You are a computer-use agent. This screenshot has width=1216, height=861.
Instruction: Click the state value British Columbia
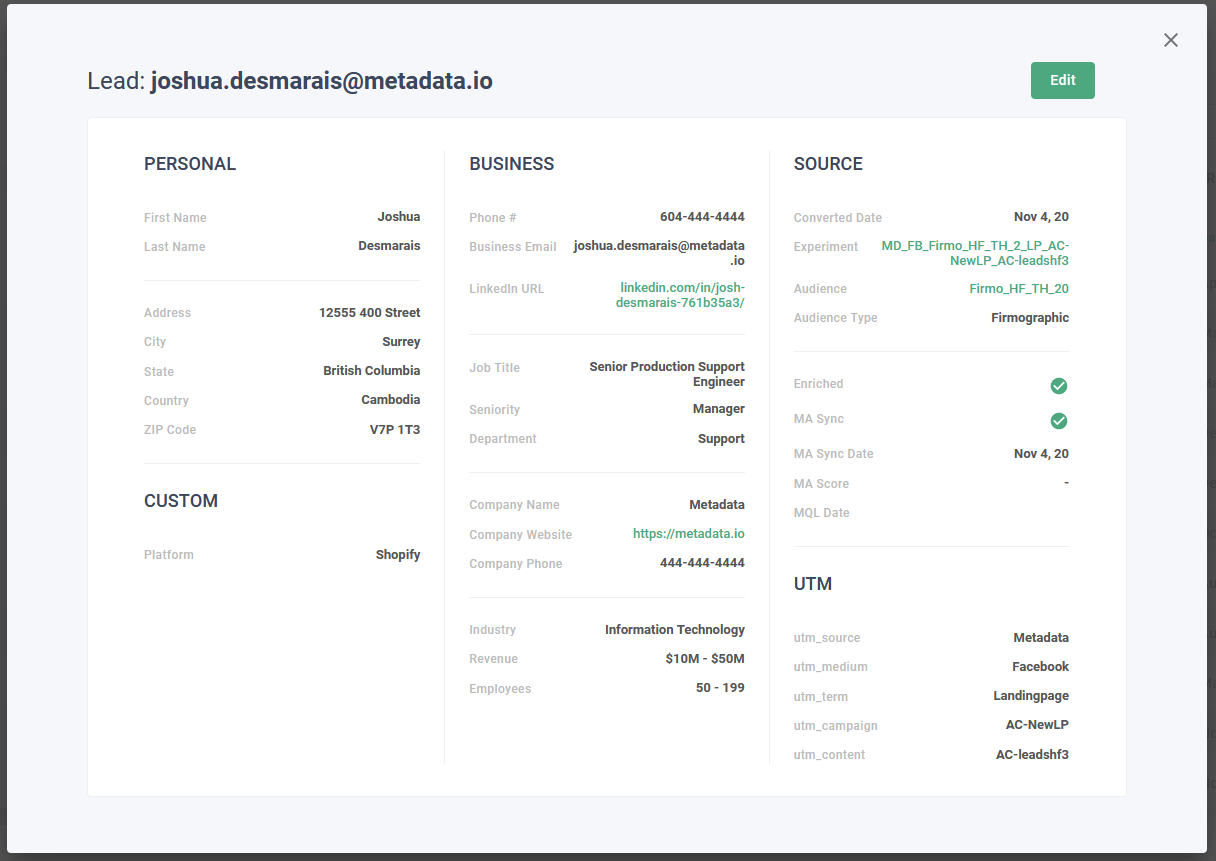[372, 371]
